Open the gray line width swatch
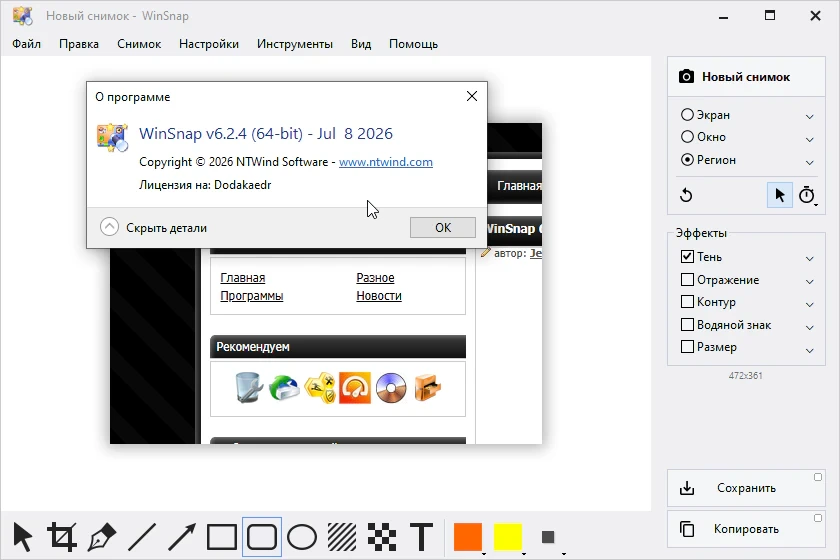Image resolution: width=840 pixels, height=560 pixels. point(548,537)
